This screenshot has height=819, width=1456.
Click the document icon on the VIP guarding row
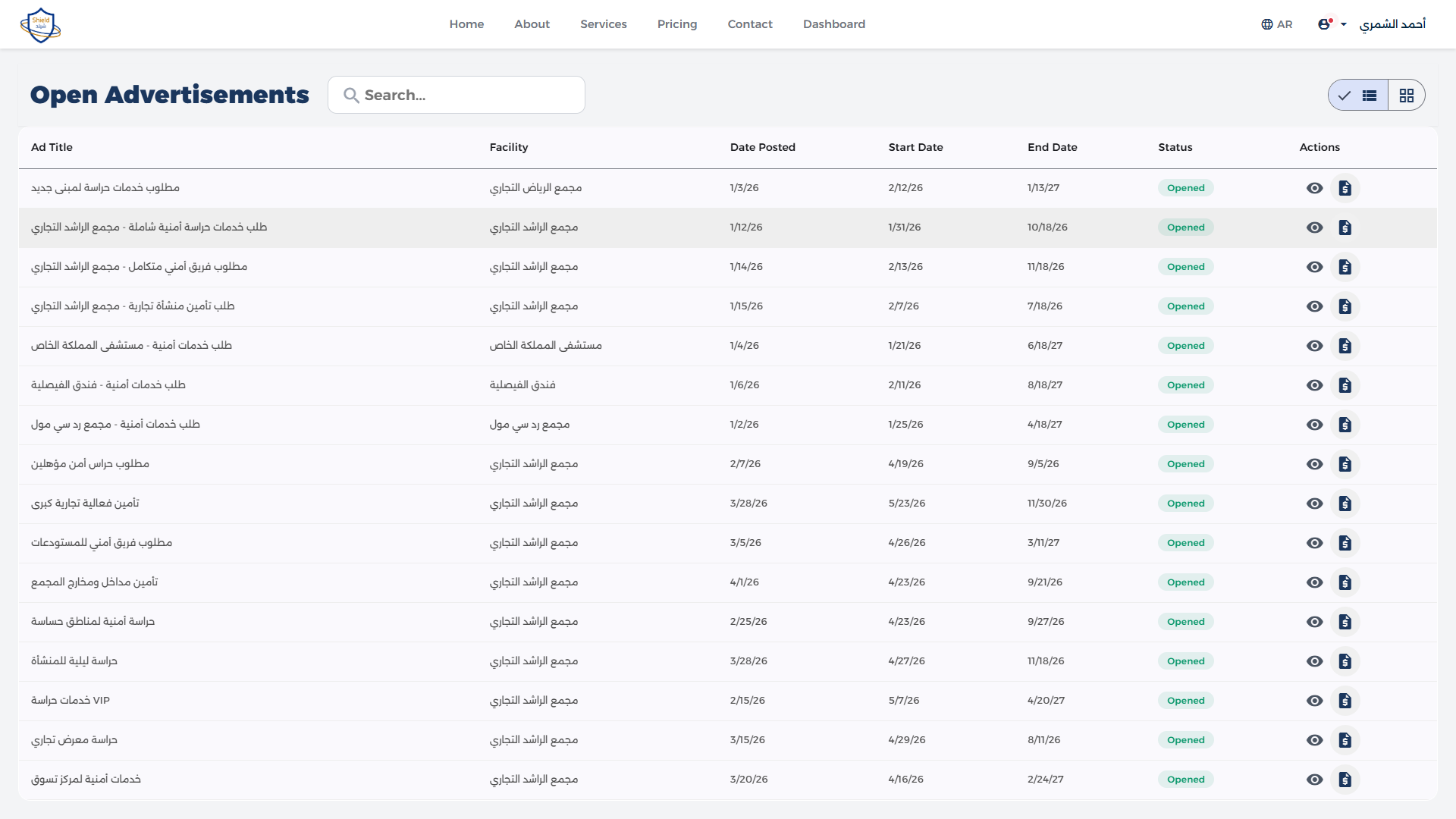click(x=1346, y=700)
